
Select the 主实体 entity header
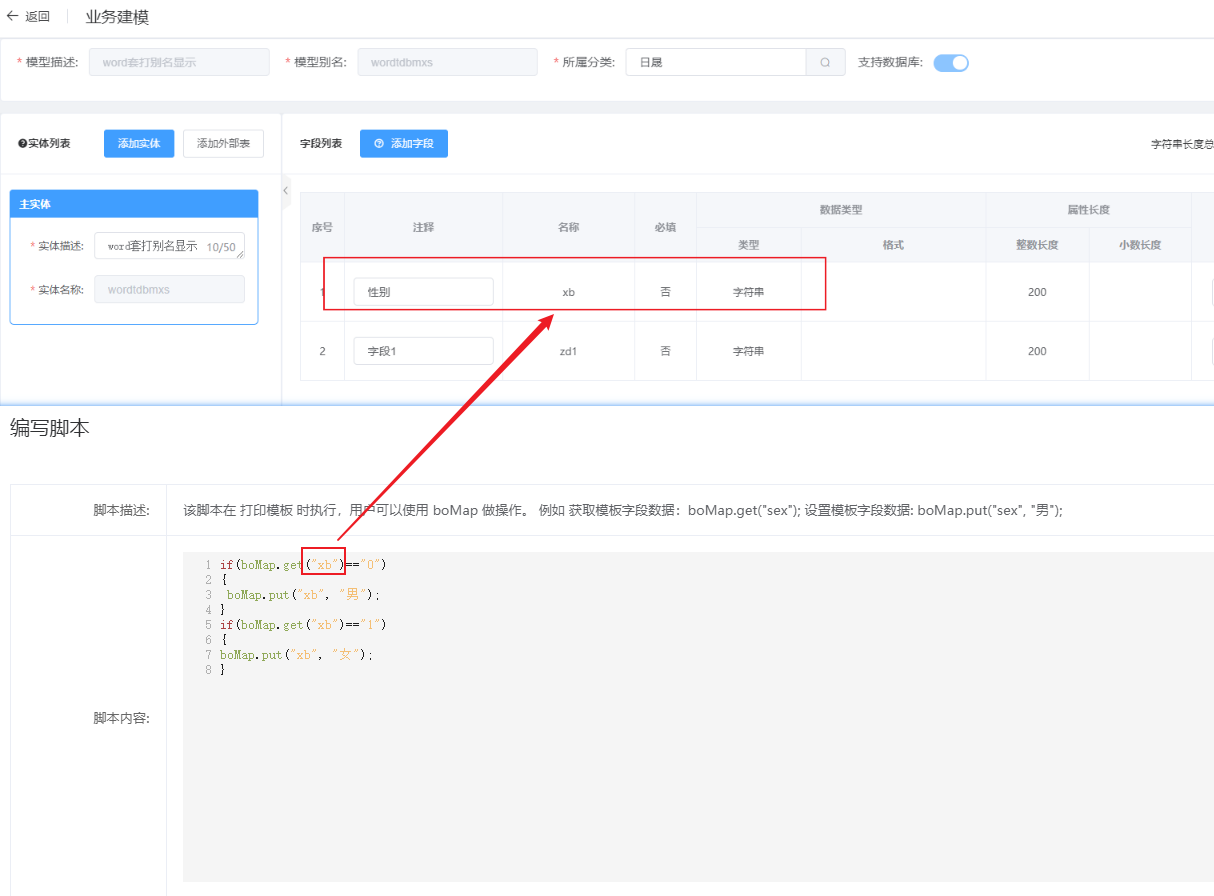tap(134, 204)
